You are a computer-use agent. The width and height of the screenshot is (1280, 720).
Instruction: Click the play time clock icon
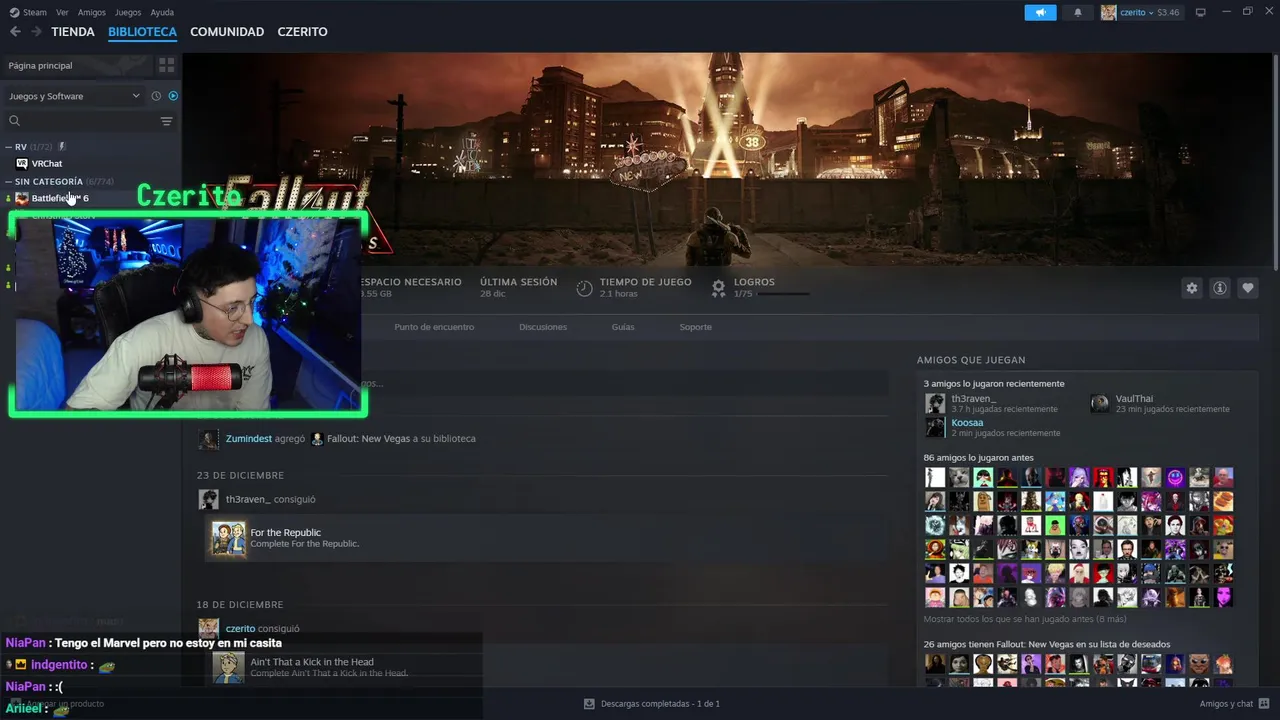(584, 288)
